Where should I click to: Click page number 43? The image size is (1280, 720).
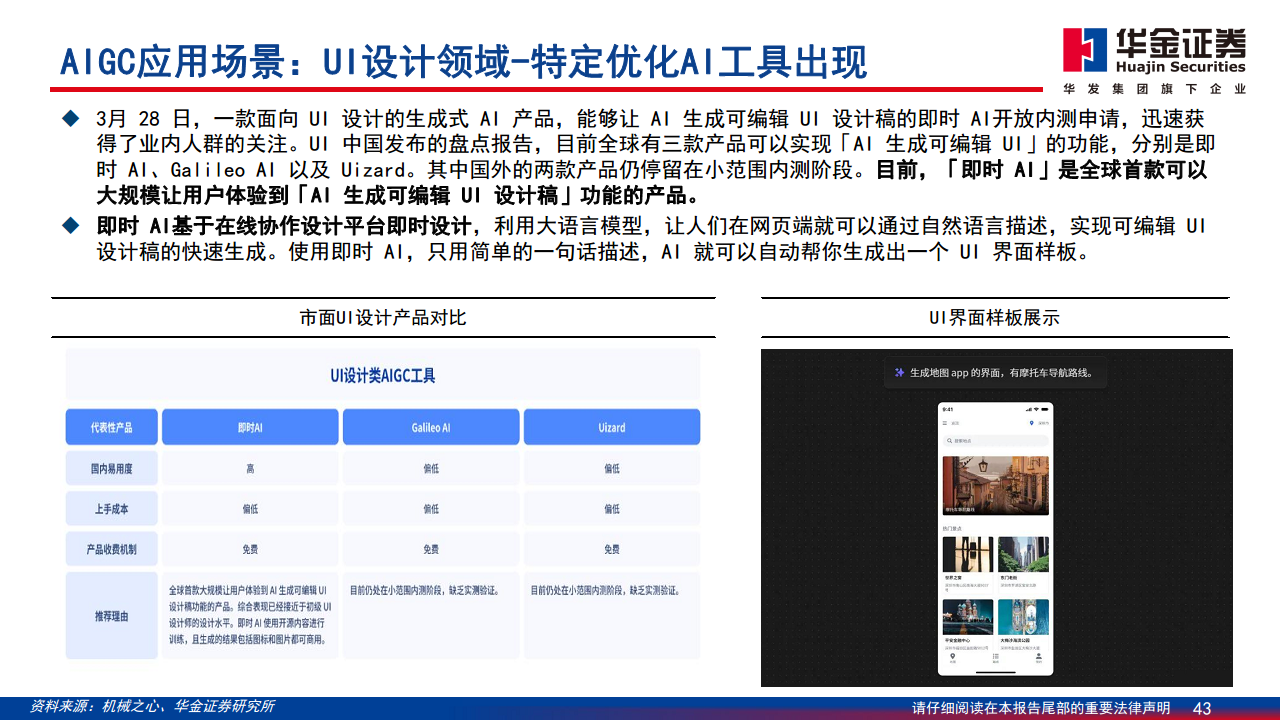point(1203,708)
